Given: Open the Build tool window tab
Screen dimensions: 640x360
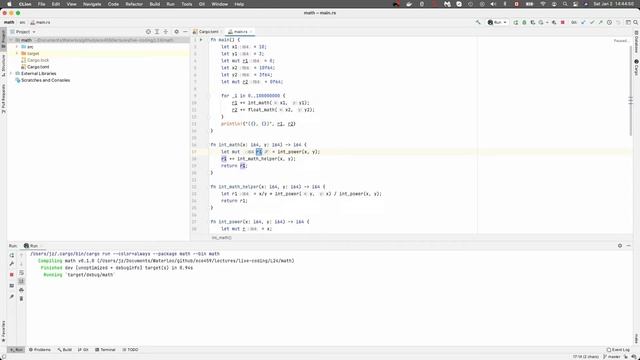Looking at the screenshot, I should tap(64, 350).
